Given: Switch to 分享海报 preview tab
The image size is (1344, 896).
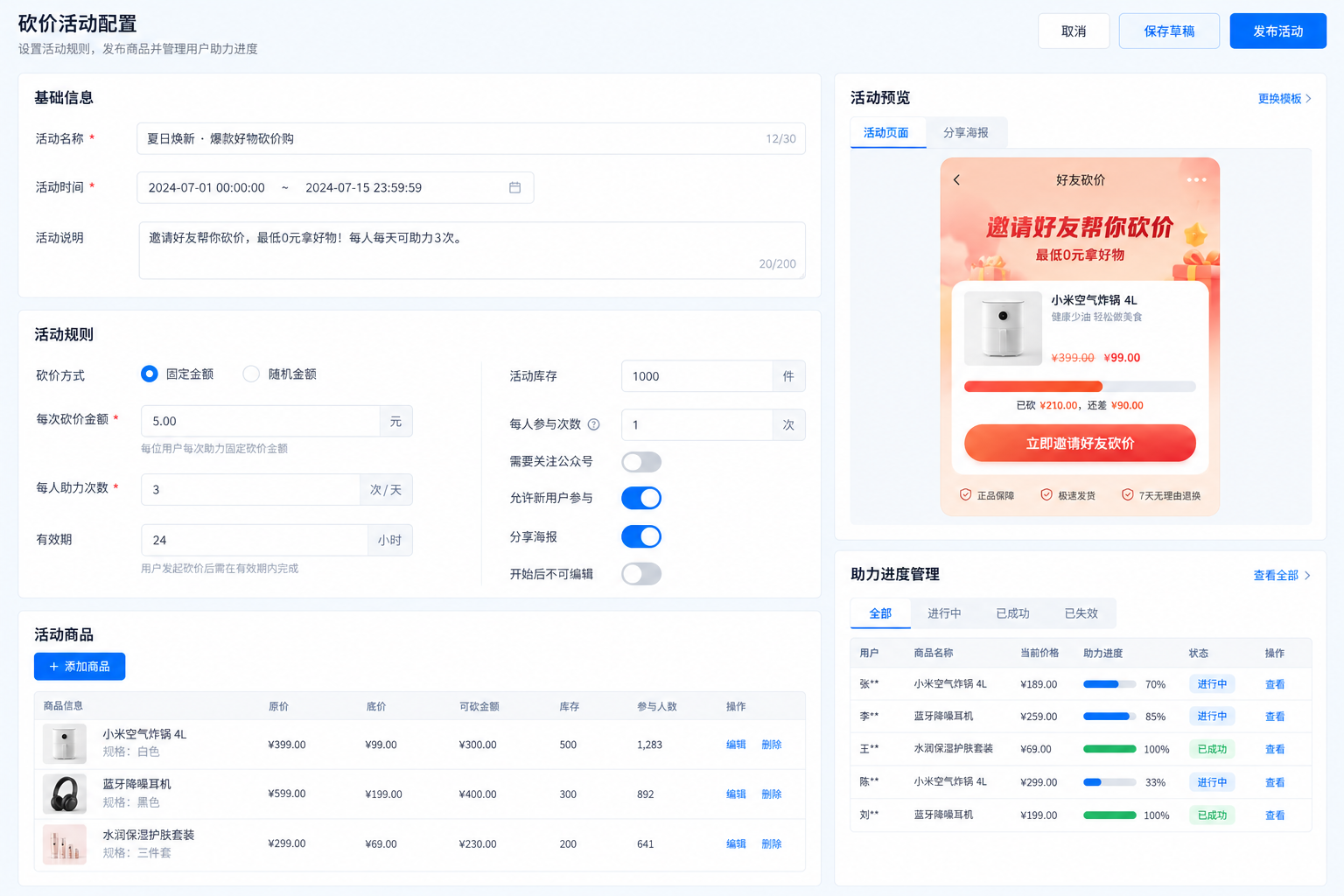Looking at the screenshot, I should [966, 133].
